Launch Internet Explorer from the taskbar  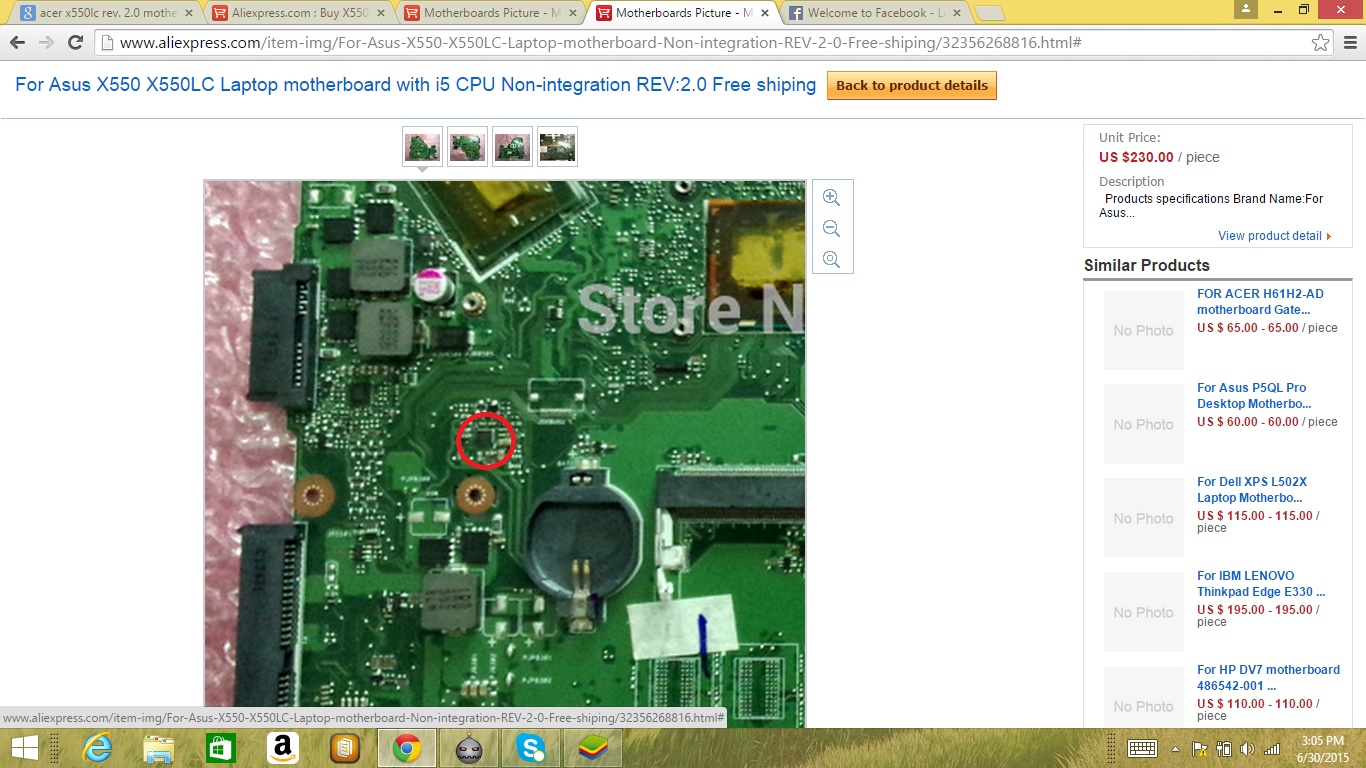pos(97,748)
